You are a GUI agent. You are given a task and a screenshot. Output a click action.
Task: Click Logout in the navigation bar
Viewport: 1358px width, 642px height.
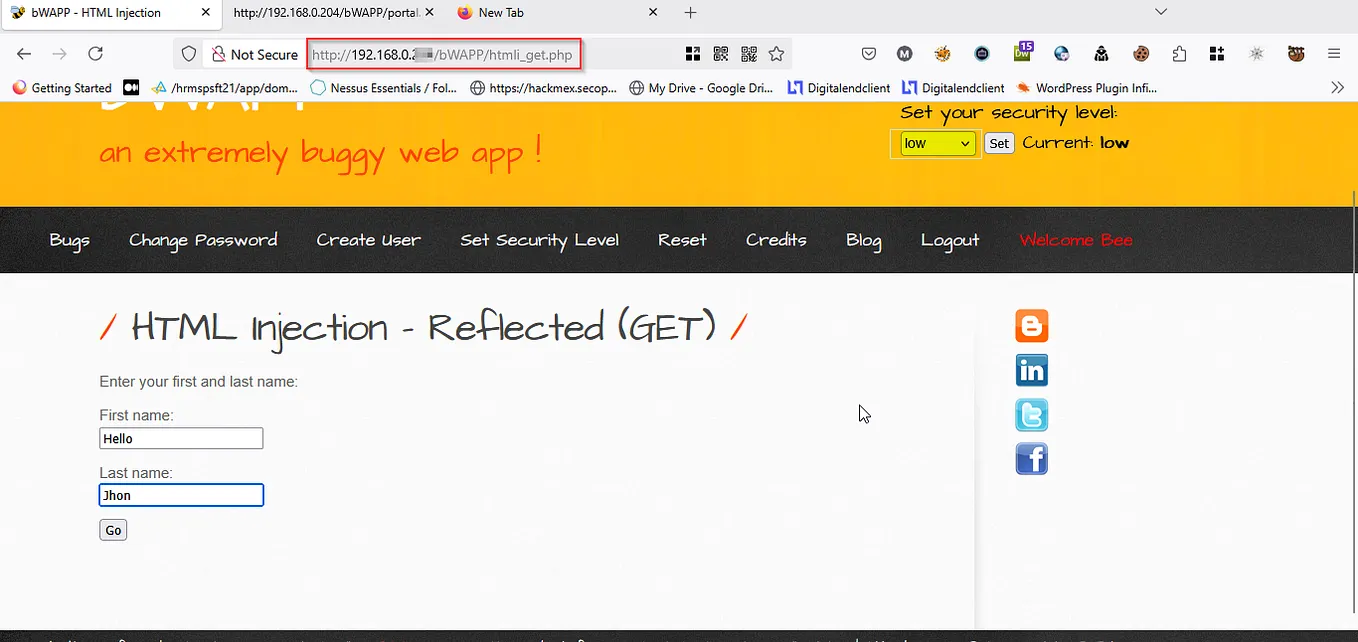(949, 240)
